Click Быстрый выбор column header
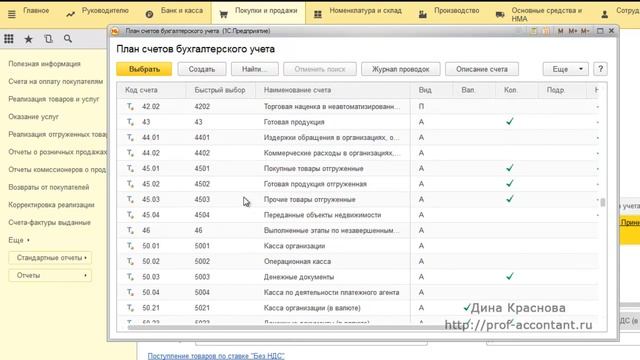The image size is (640, 360). pos(220,90)
